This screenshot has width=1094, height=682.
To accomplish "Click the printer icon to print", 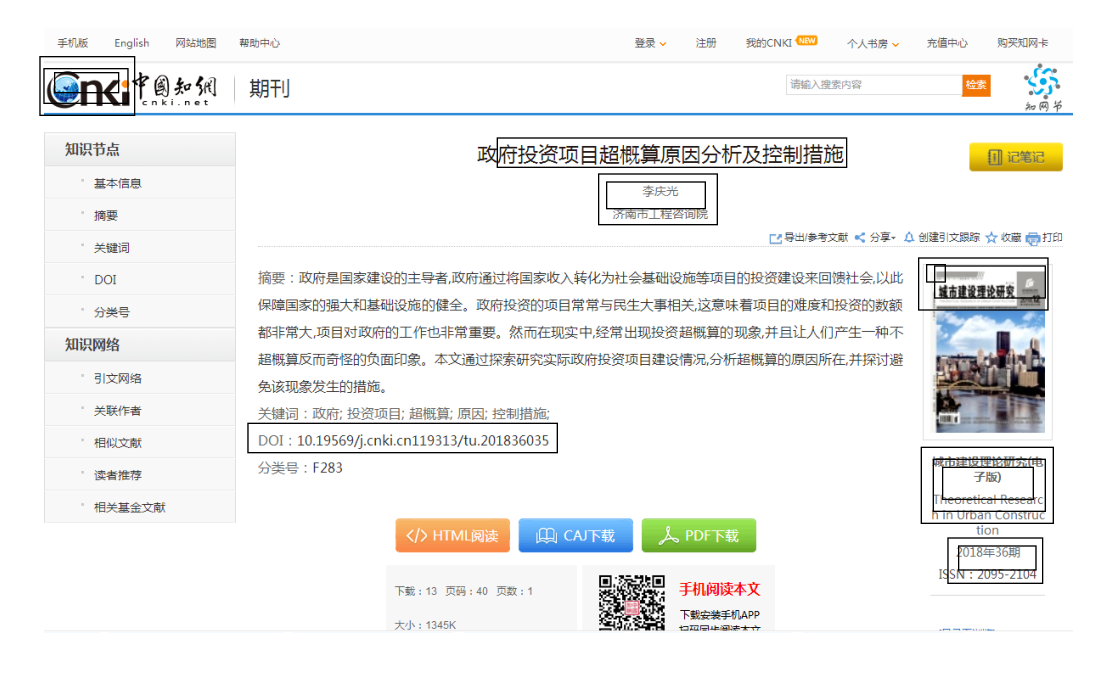I will (x=1033, y=238).
